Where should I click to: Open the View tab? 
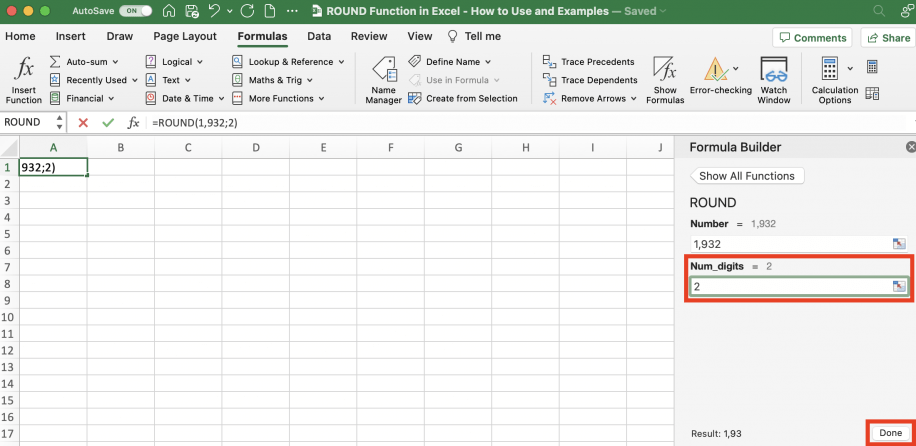coord(419,36)
